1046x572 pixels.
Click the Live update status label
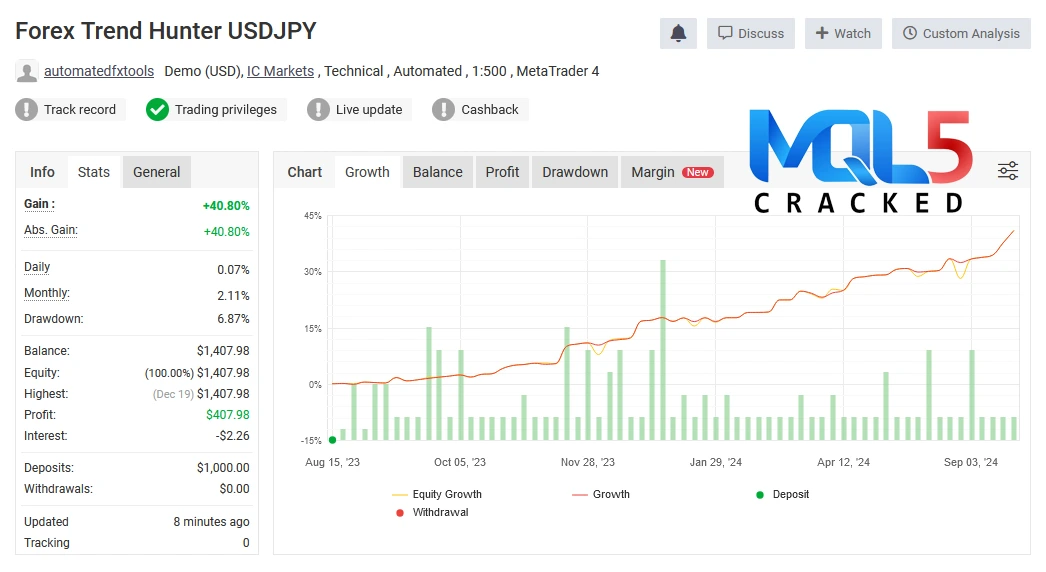point(369,109)
